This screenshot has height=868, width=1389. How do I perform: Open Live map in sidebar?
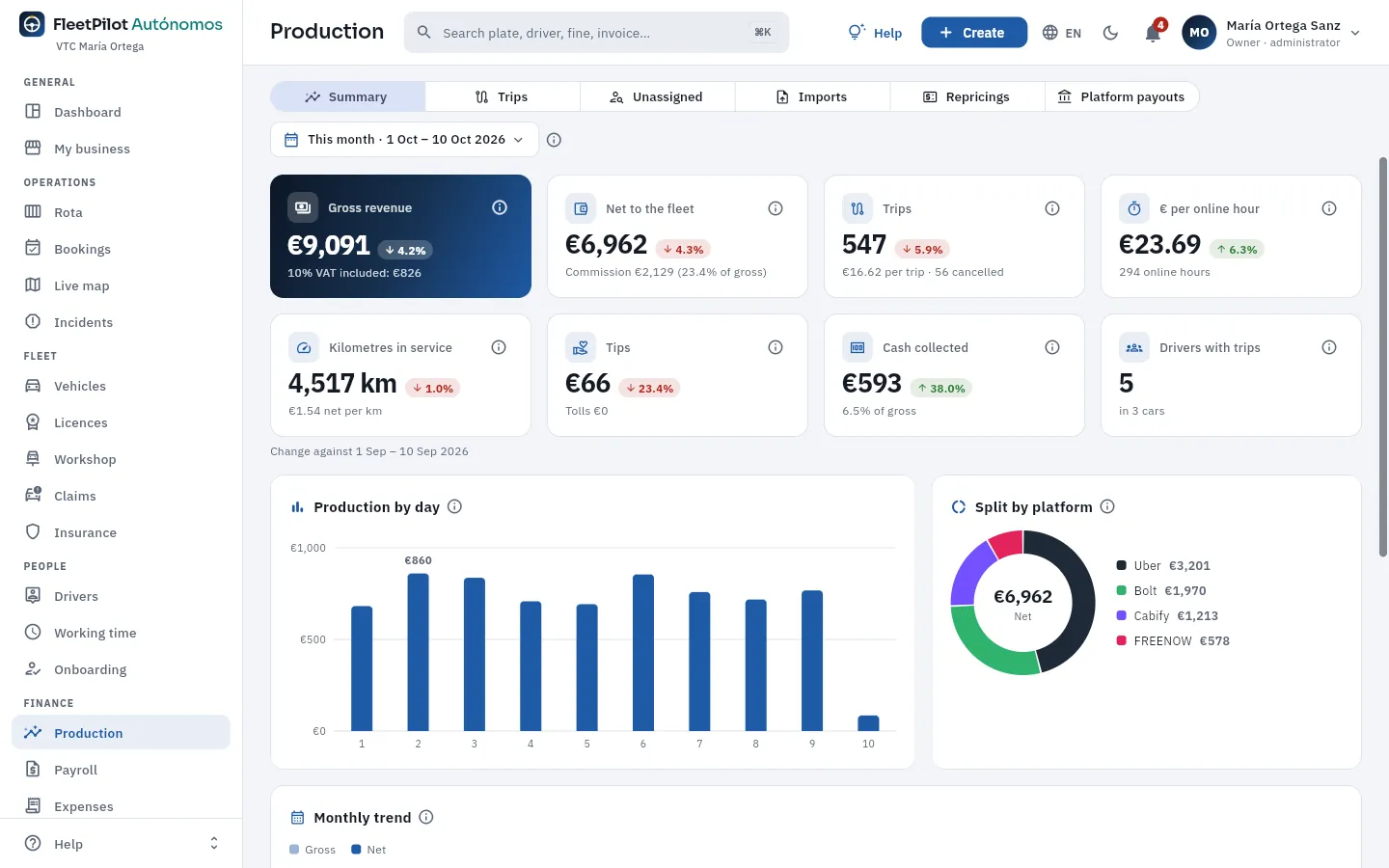(x=121, y=285)
